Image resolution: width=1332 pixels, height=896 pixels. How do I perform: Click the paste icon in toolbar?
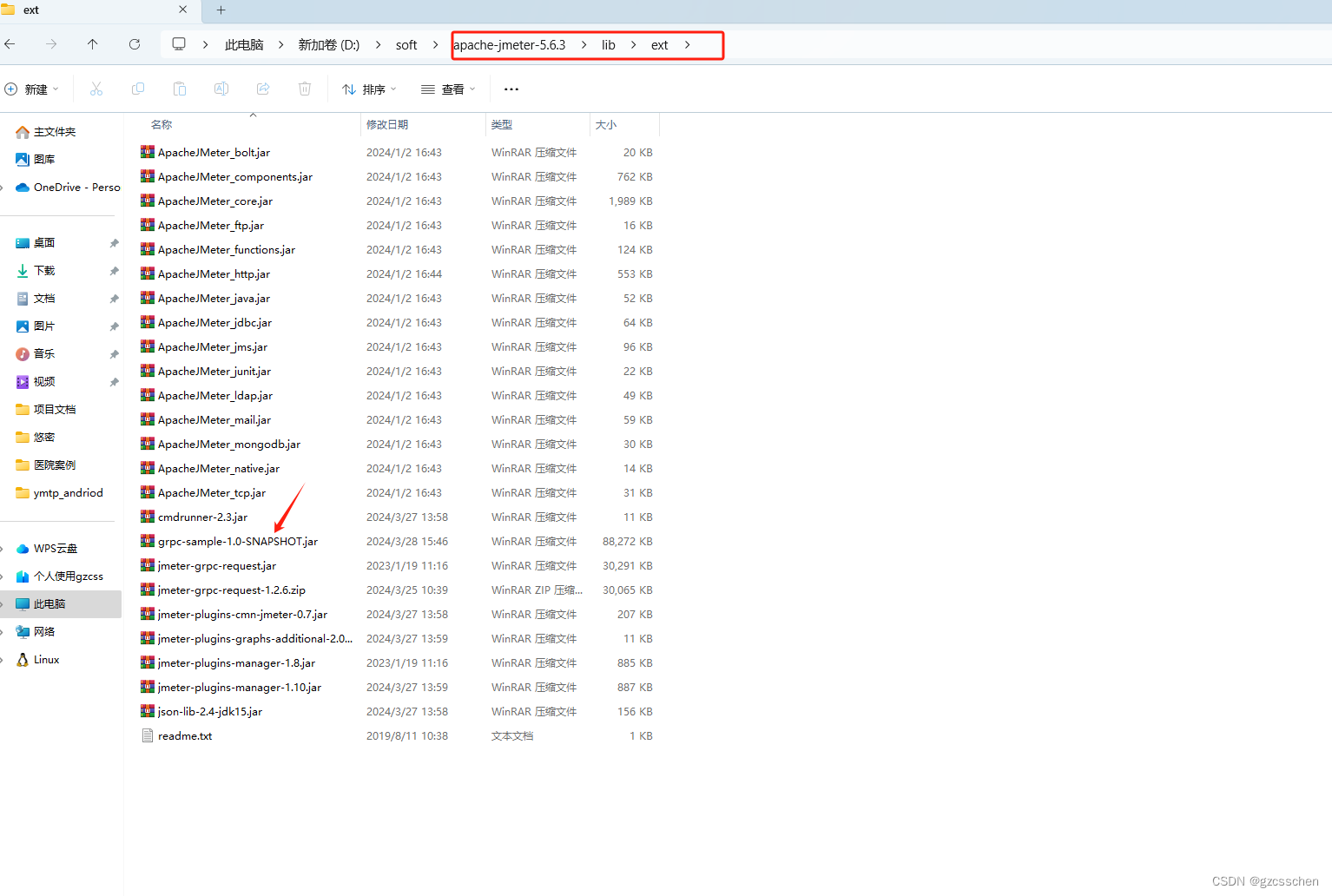point(180,89)
